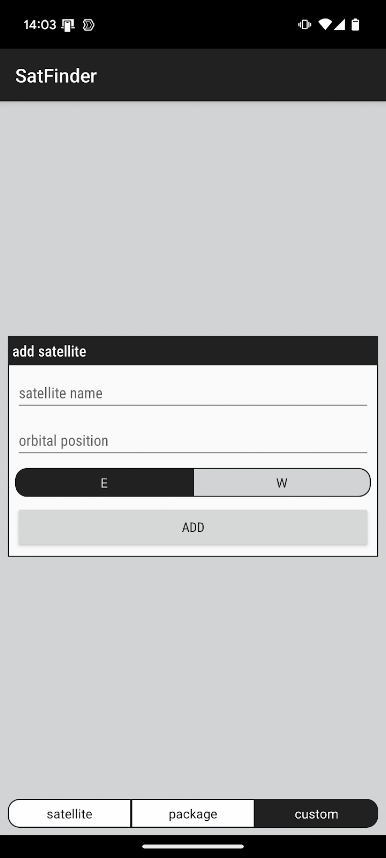The width and height of the screenshot is (386, 858).
Task: Focus the satellite name field
Action: (x=193, y=393)
